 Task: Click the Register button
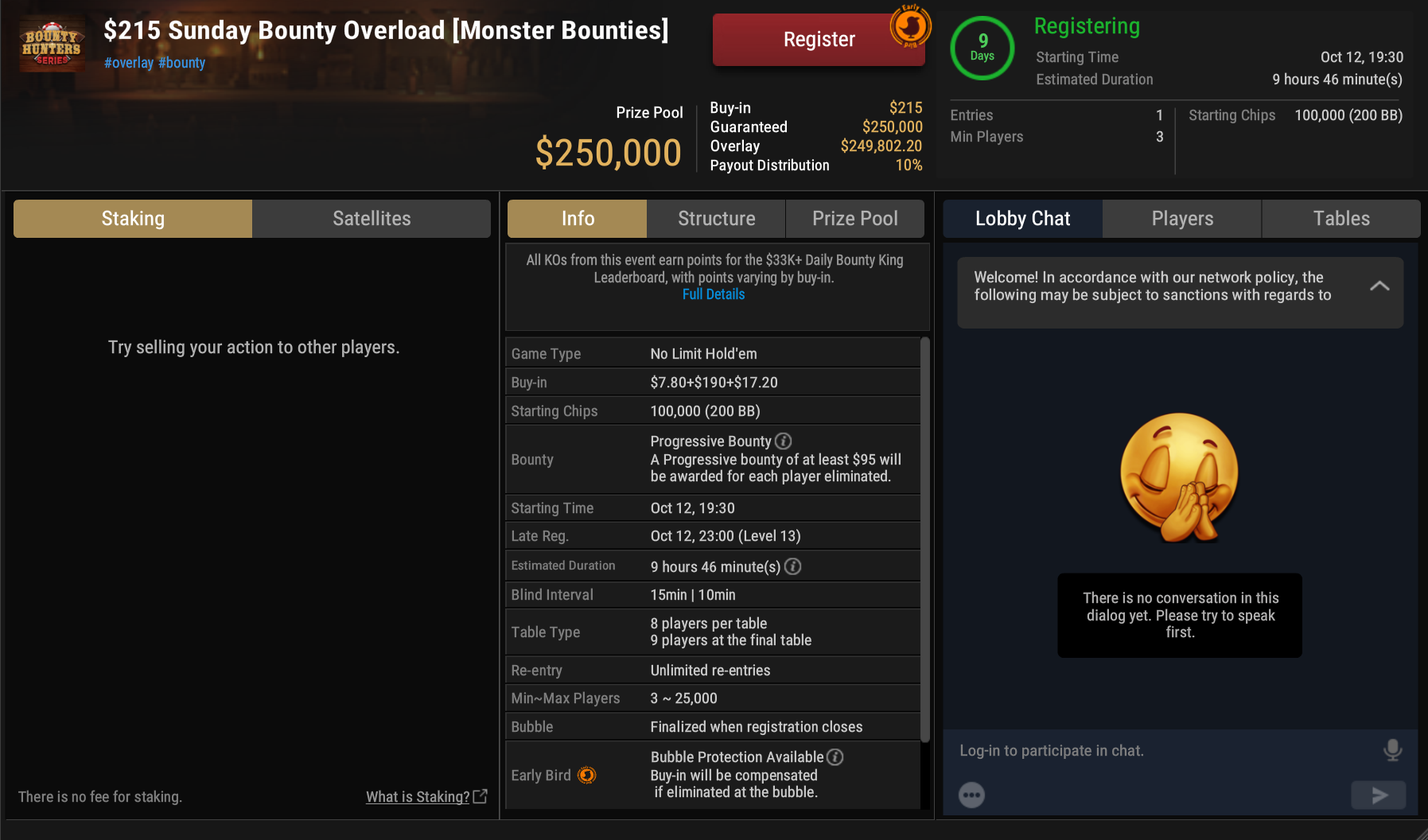tap(819, 40)
